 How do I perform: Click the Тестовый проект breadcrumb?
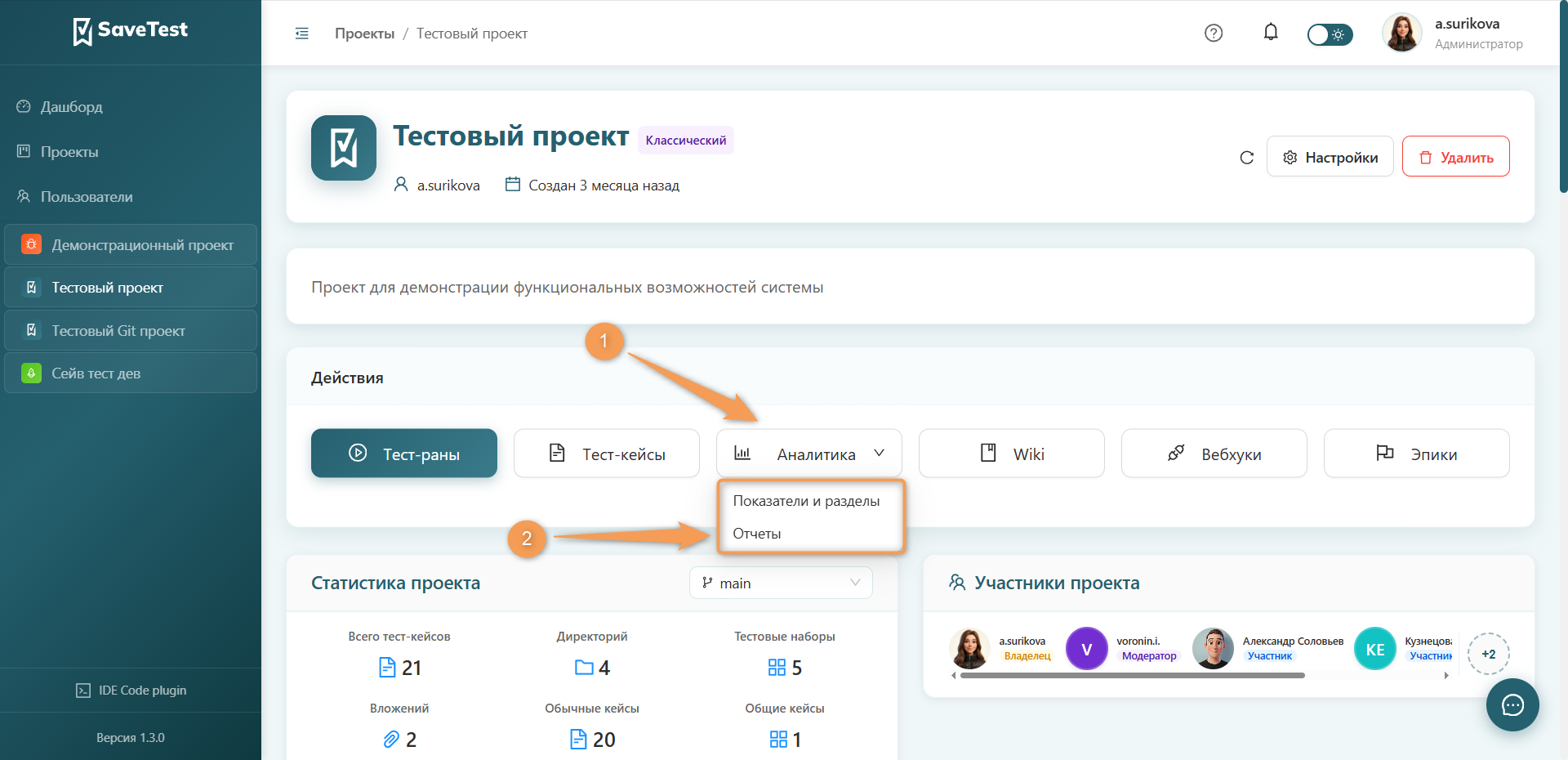click(x=472, y=34)
